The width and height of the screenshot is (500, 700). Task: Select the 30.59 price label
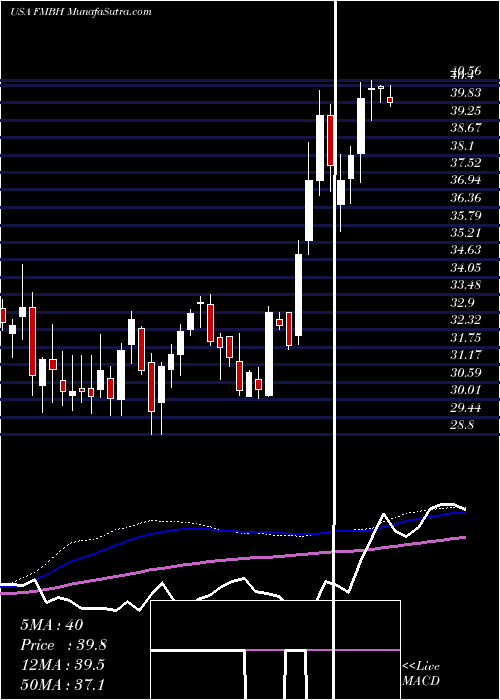466,372
